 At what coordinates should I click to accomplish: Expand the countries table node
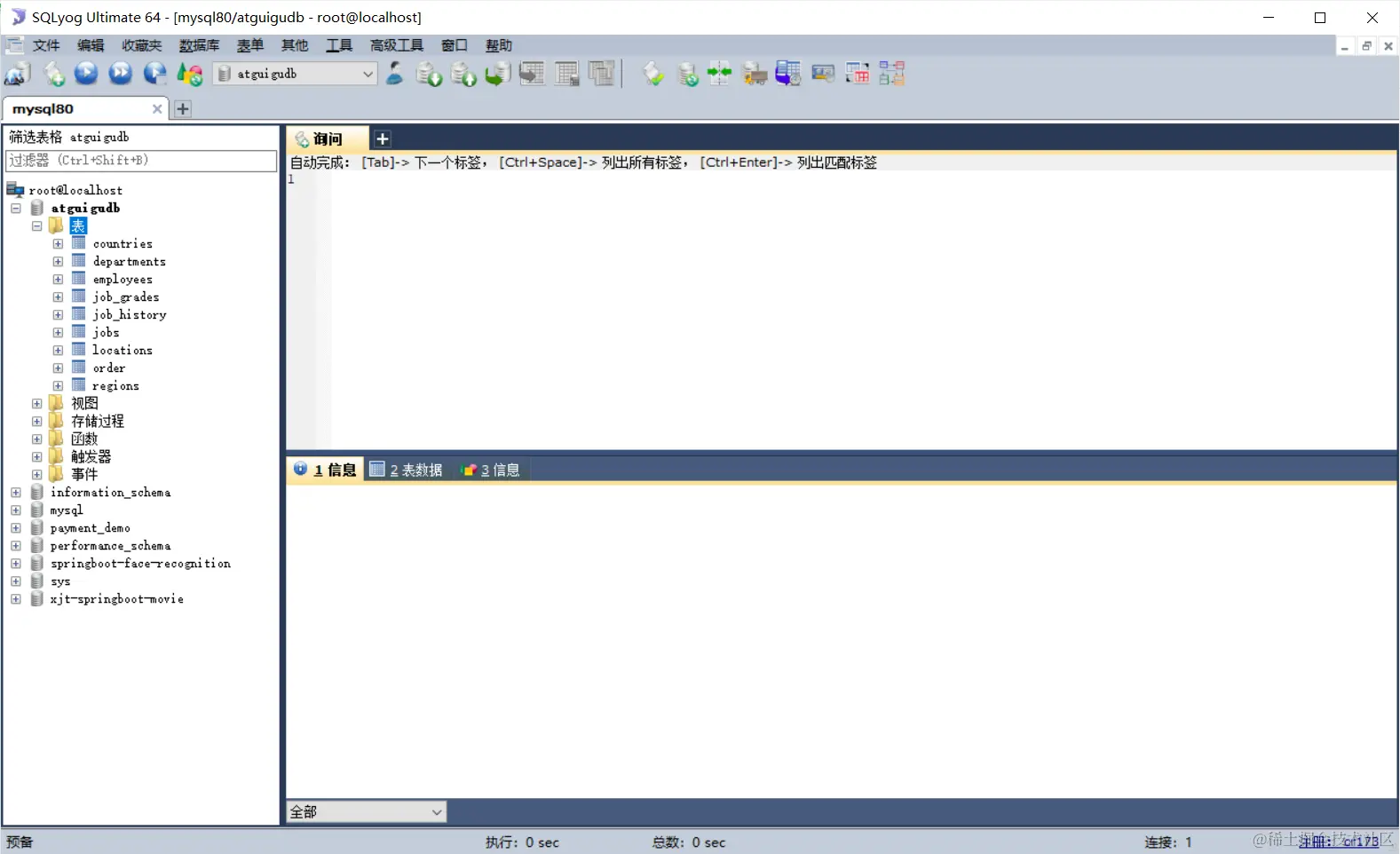[58, 243]
